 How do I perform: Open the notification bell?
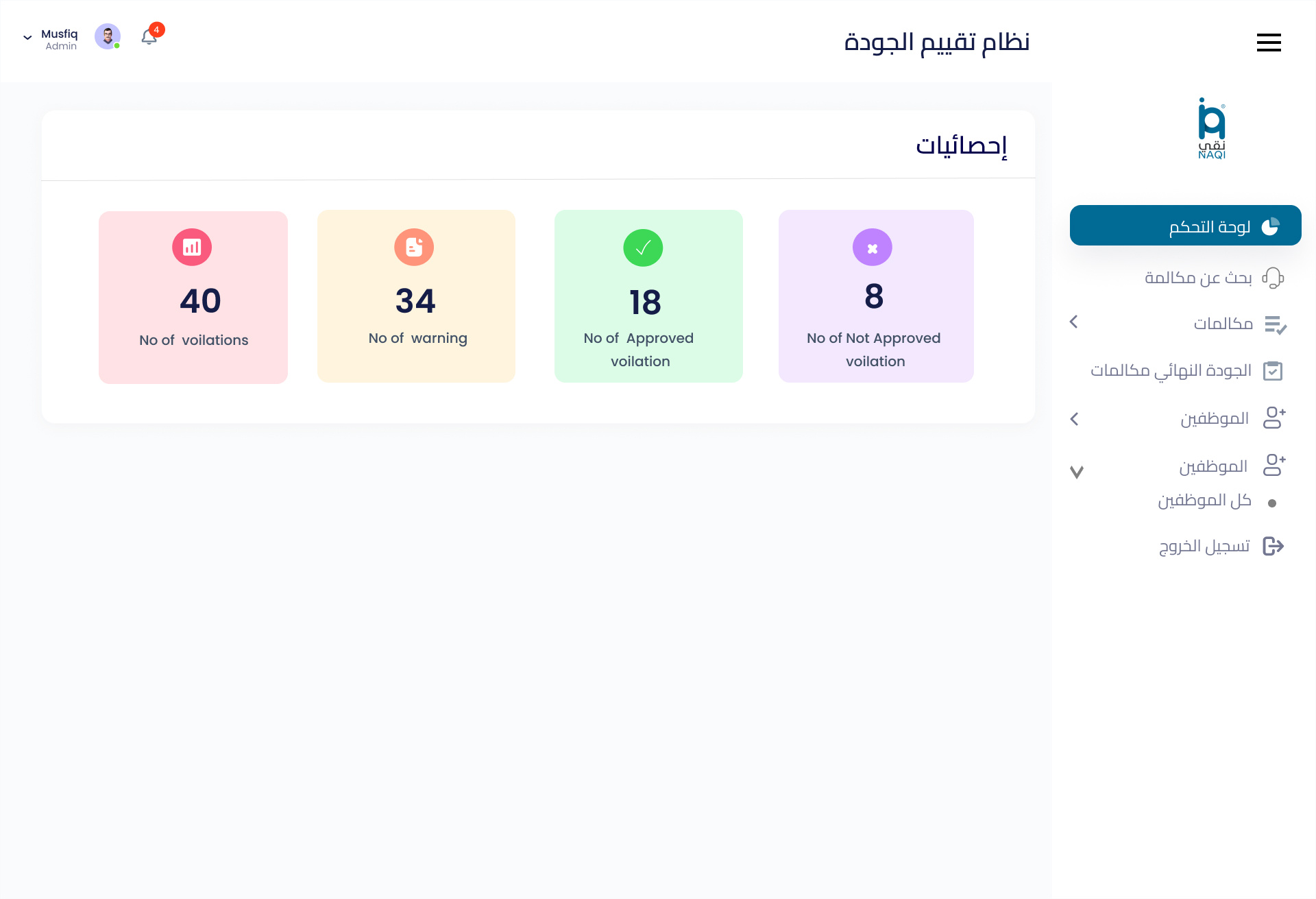tap(149, 37)
